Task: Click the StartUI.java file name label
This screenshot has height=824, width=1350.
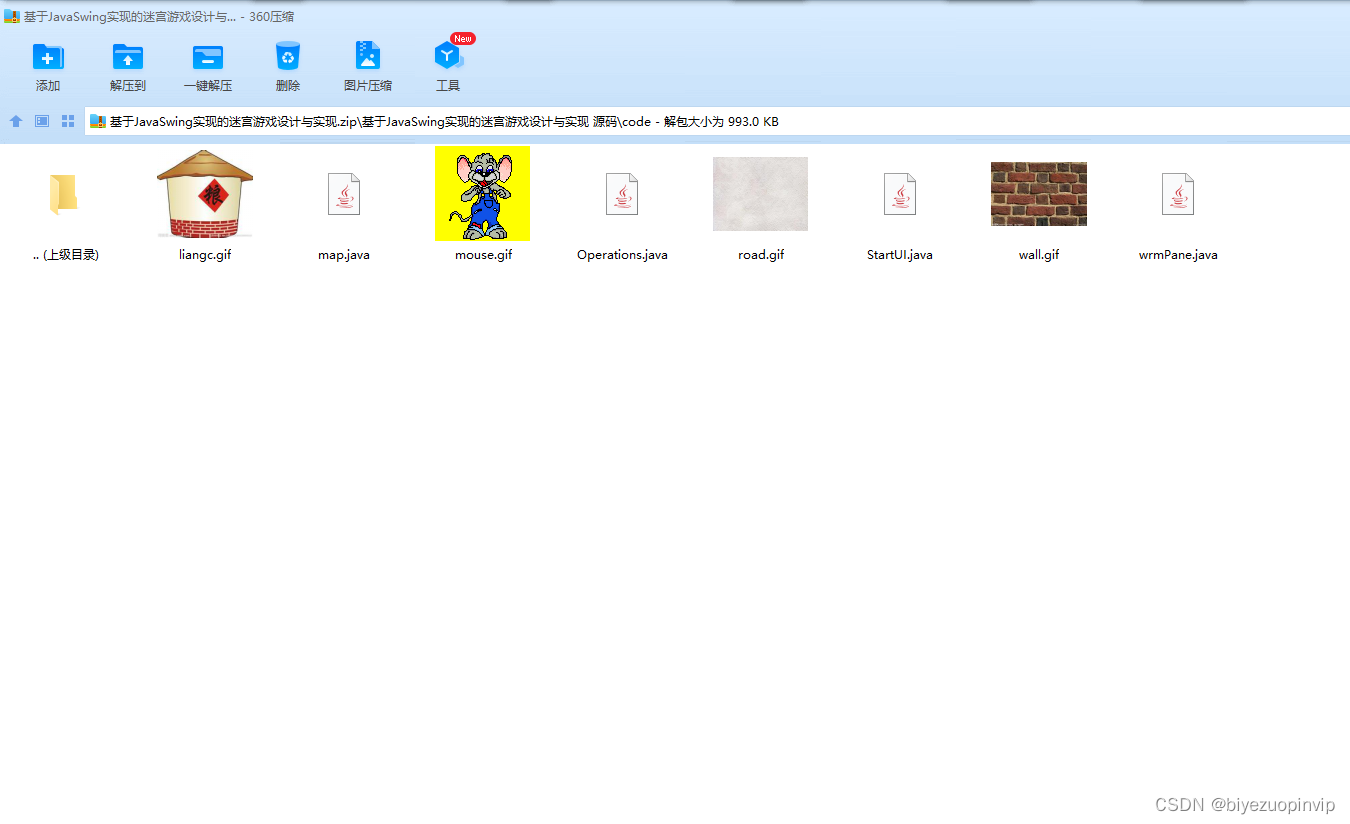Action: click(x=900, y=255)
